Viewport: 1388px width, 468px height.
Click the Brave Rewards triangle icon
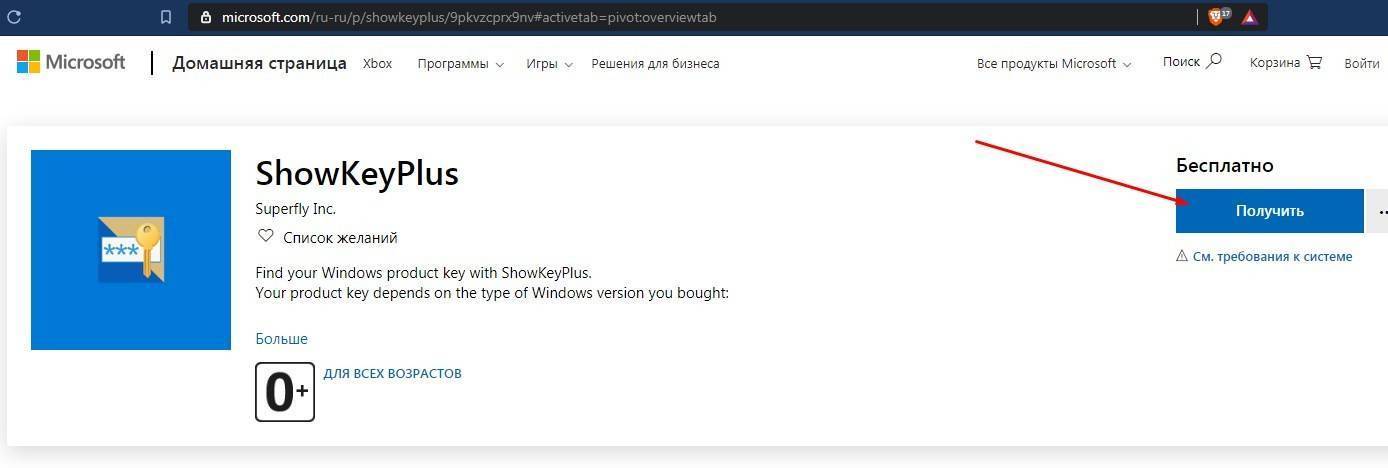[1250, 17]
